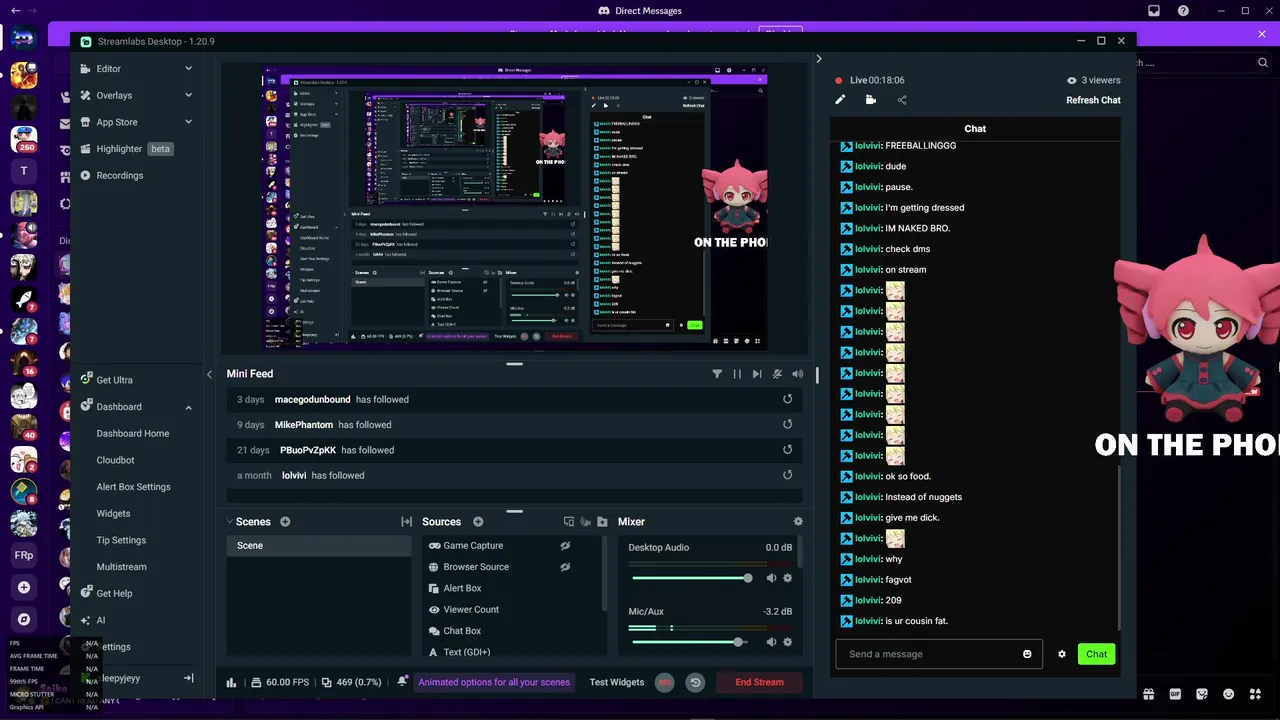Open performance stats bar-chart icon
The width and height of the screenshot is (1280, 720).
pos(232,682)
